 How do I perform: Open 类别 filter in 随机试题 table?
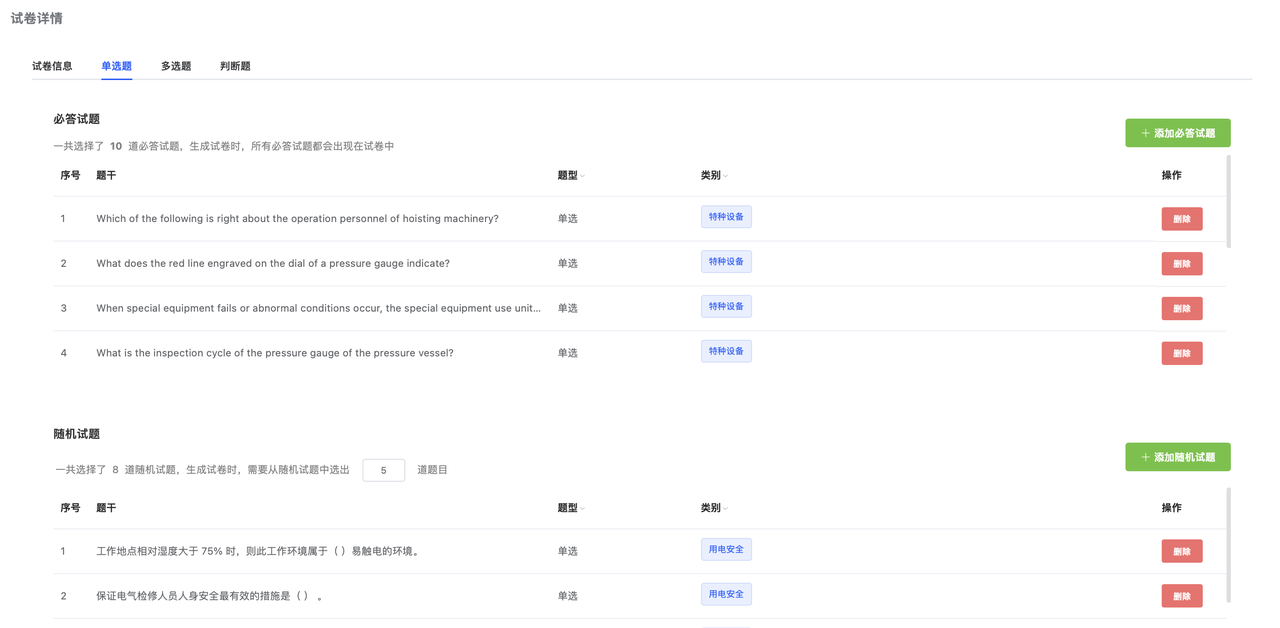point(725,509)
